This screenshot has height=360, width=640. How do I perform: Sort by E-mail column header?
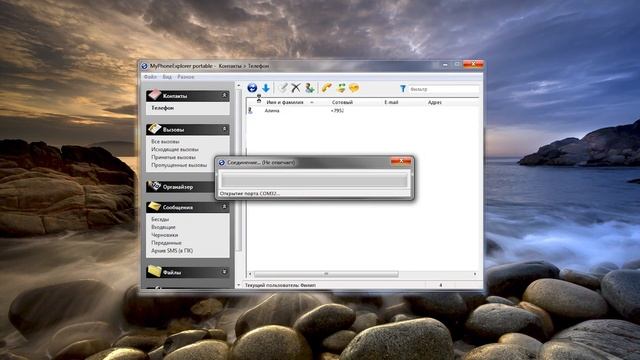point(391,102)
